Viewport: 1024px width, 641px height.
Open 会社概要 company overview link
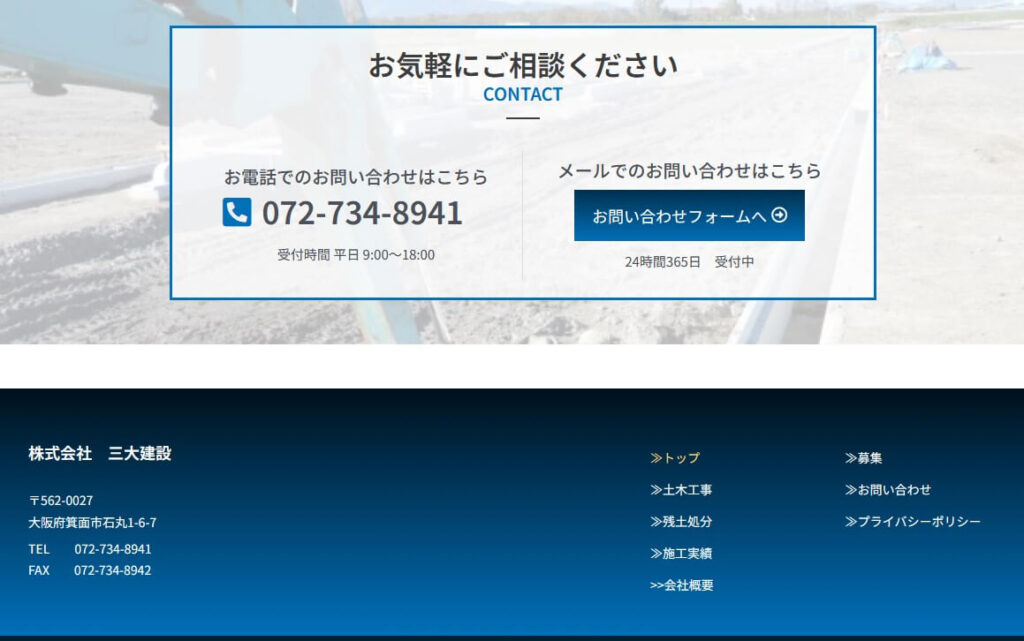pyautogui.click(x=682, y=586)
